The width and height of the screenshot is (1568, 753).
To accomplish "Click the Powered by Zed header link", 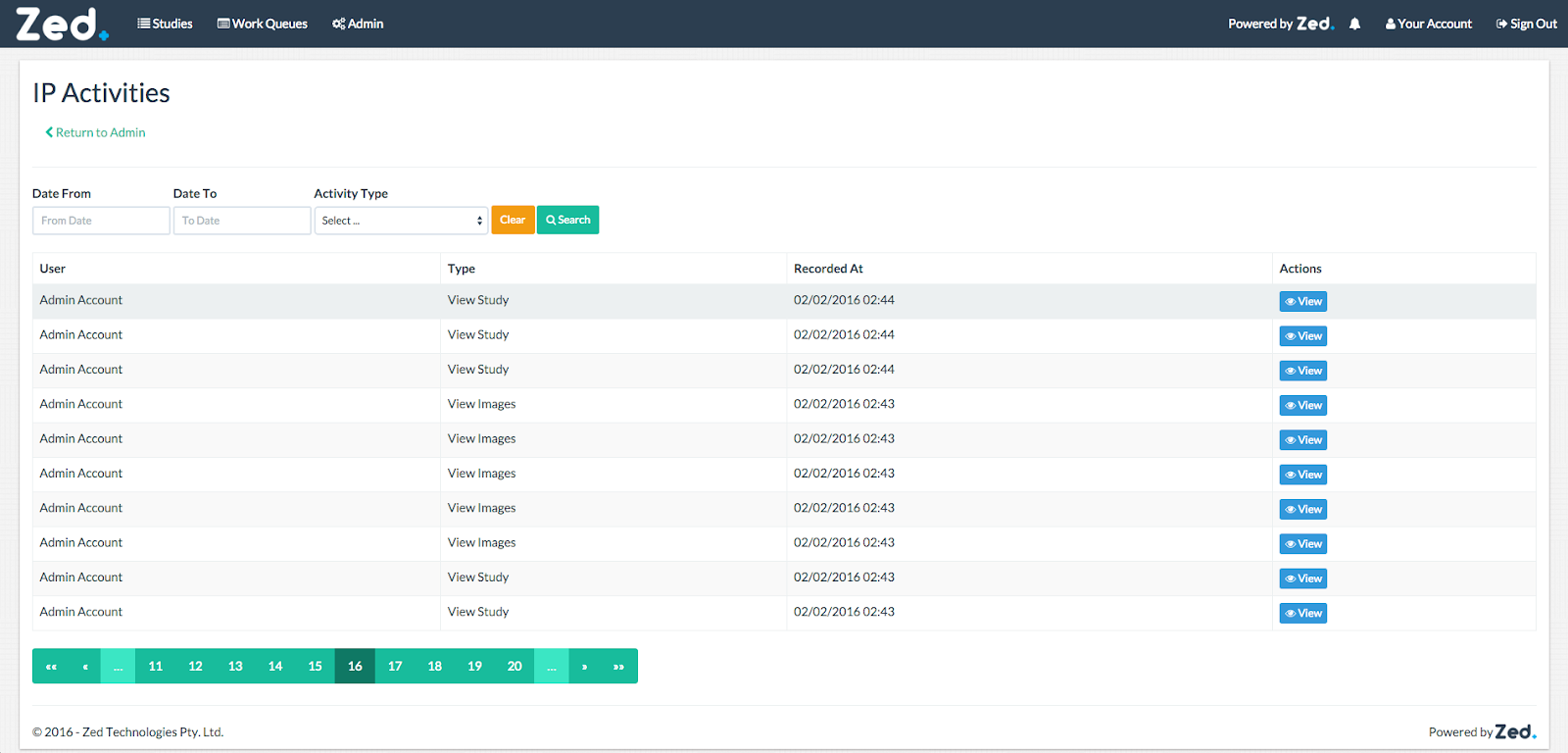I will pyautogui.click(x=1281, y=24).
